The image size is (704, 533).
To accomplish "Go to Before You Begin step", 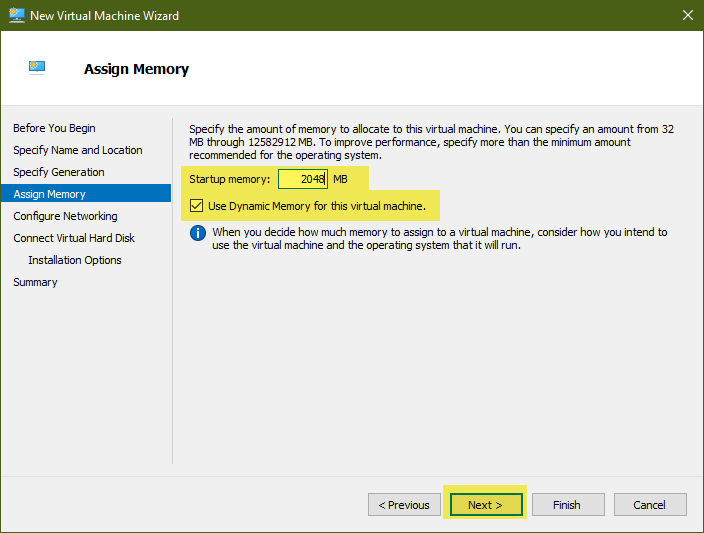I will pos(54,128).
